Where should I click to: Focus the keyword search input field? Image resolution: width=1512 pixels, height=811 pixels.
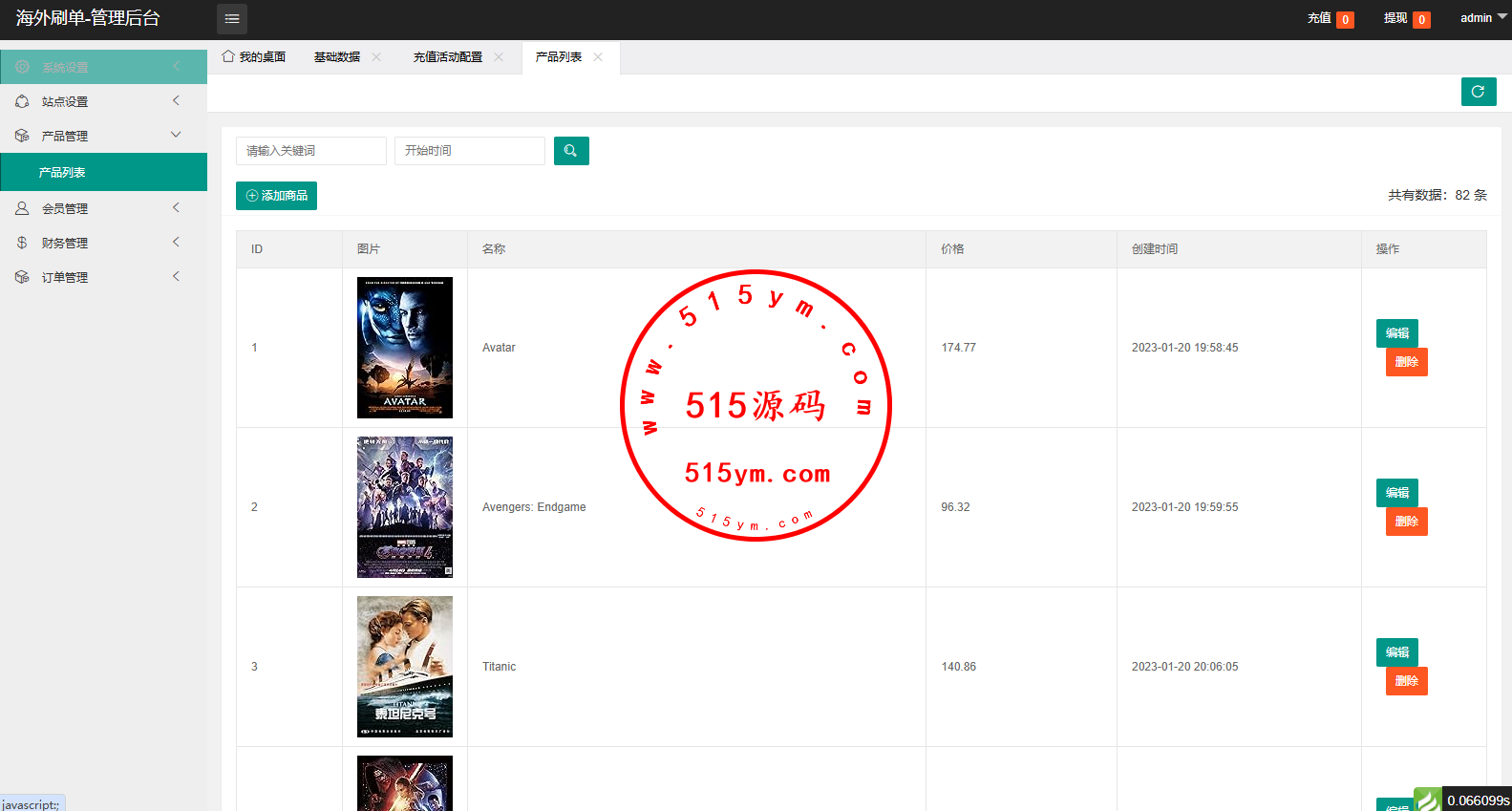point(311,151)
